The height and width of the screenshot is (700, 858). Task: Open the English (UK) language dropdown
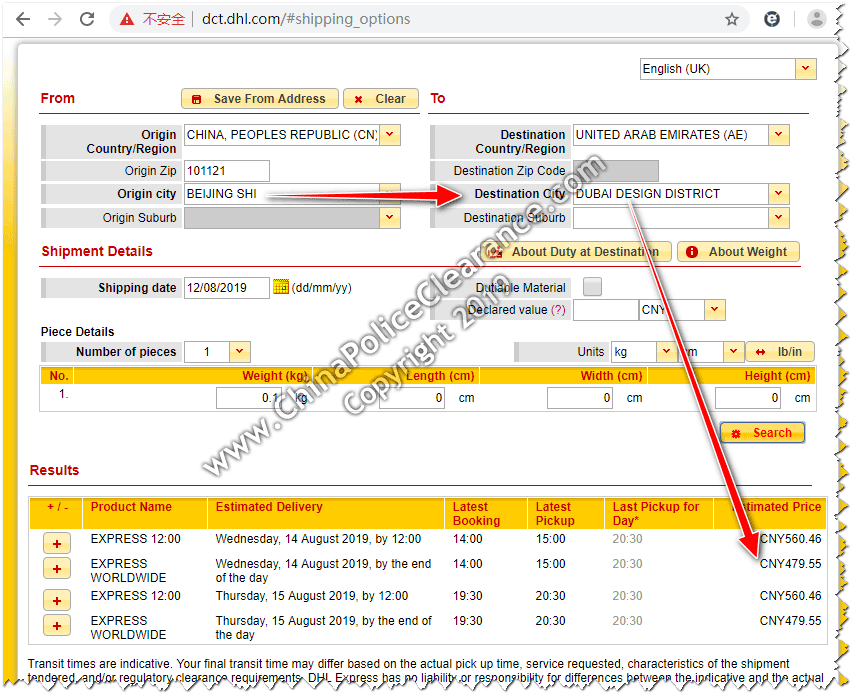point(805,69)
